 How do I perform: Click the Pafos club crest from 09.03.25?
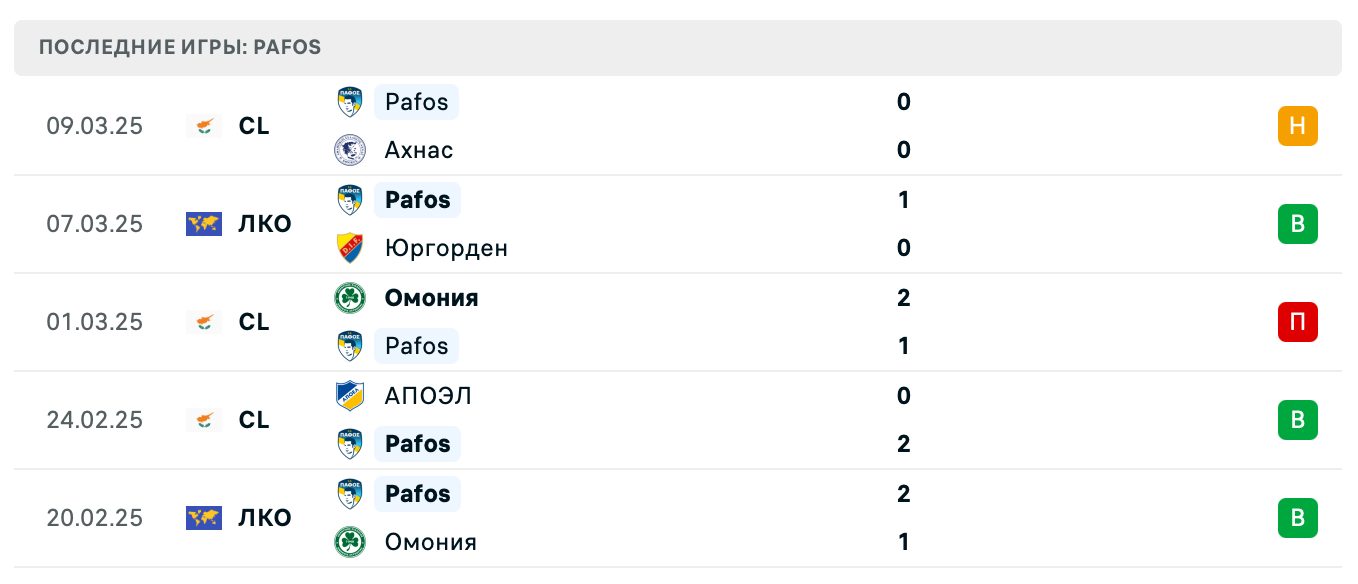(349, 101)
